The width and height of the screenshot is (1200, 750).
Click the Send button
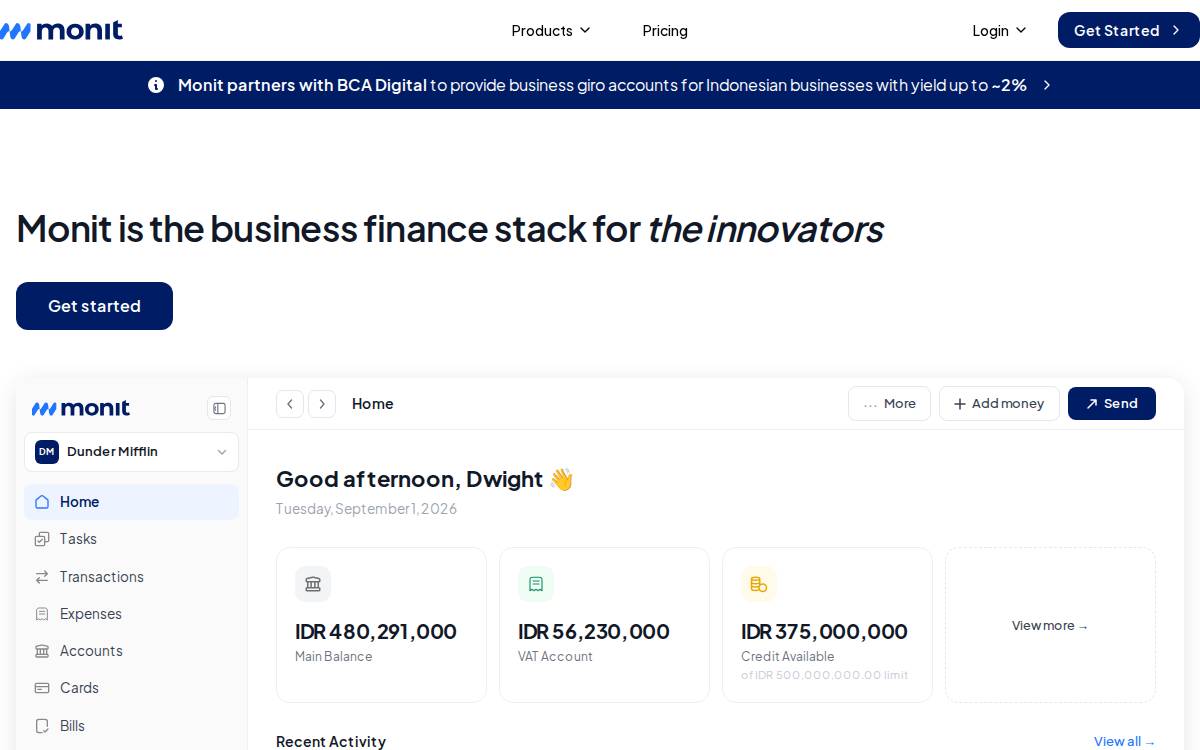[x=1112, y=404]
